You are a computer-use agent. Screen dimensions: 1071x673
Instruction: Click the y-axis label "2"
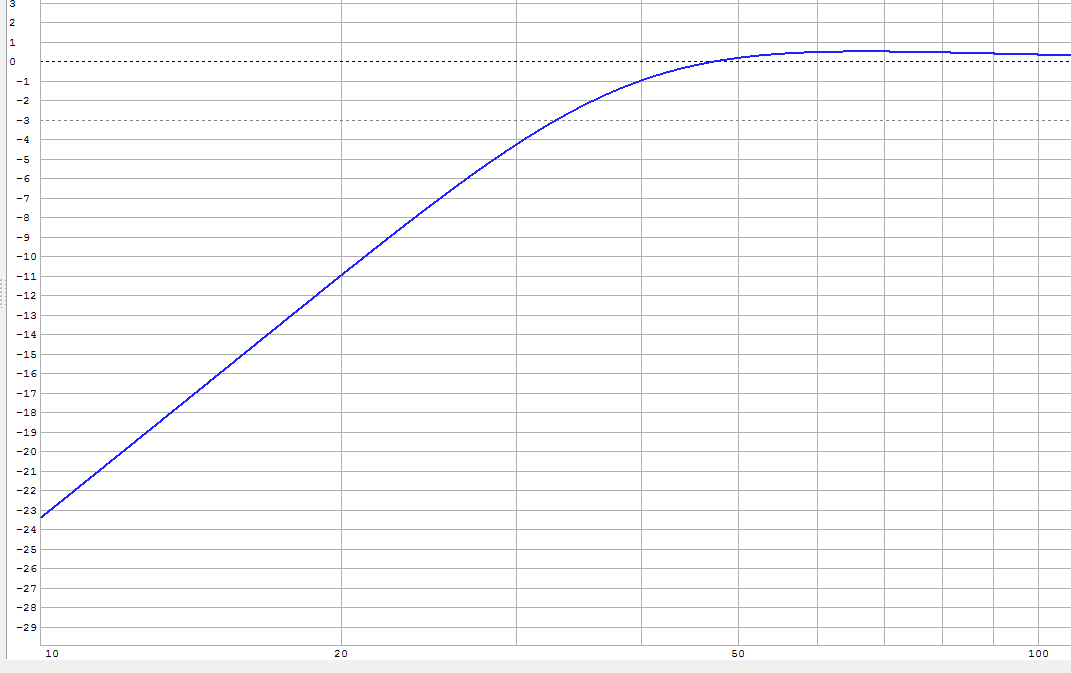coord(12,23)
